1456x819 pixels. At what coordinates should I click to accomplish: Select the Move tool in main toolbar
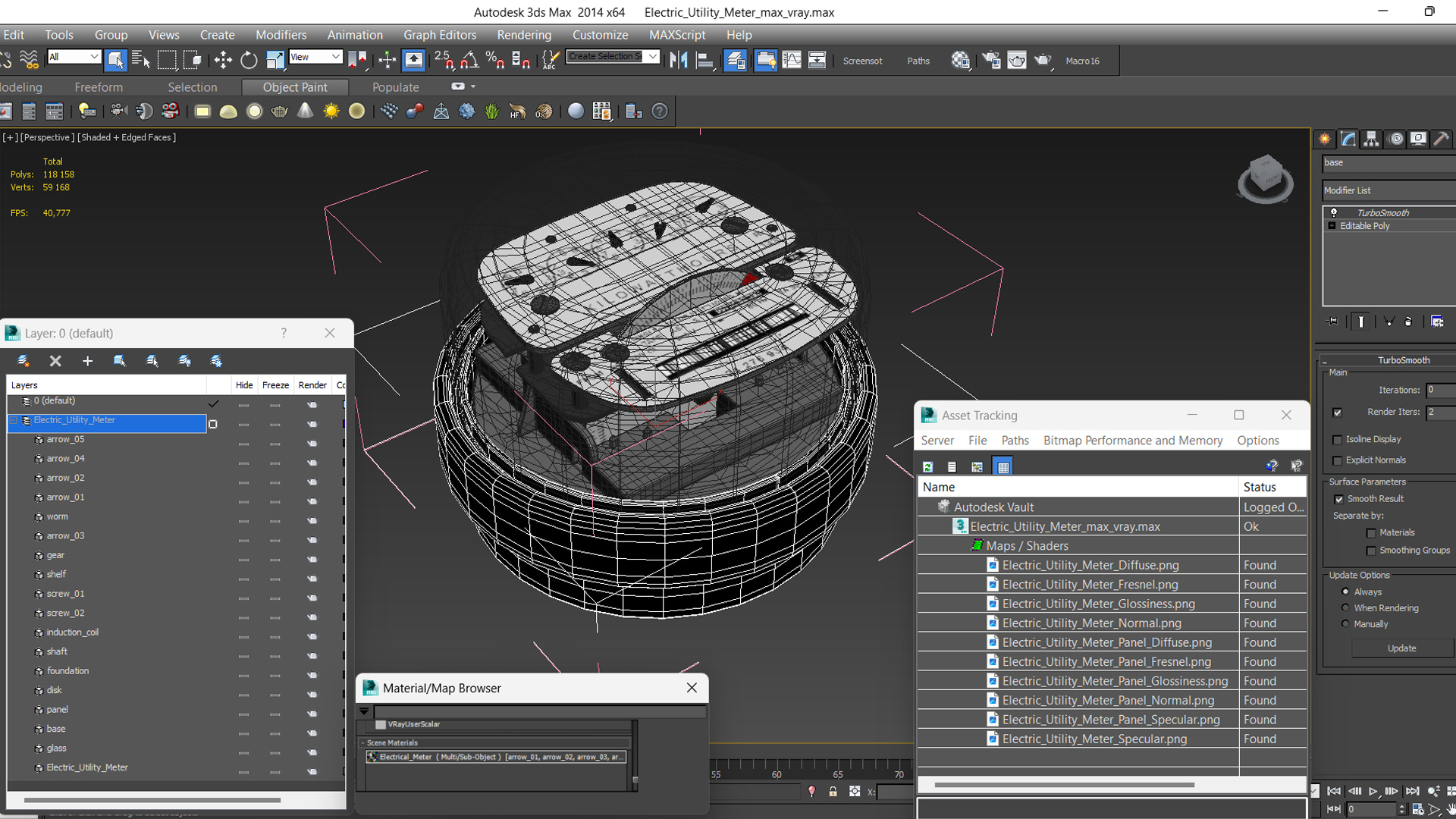click(223, 61)
